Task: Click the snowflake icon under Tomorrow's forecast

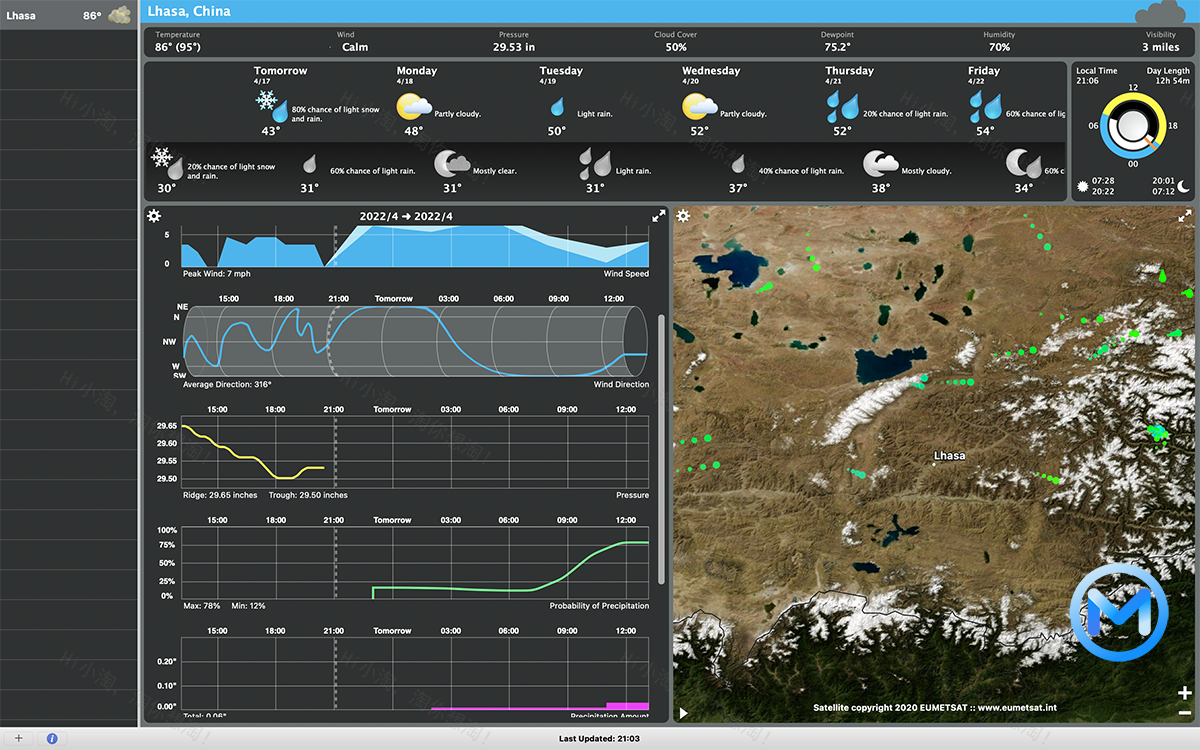Action: [266, 101]
